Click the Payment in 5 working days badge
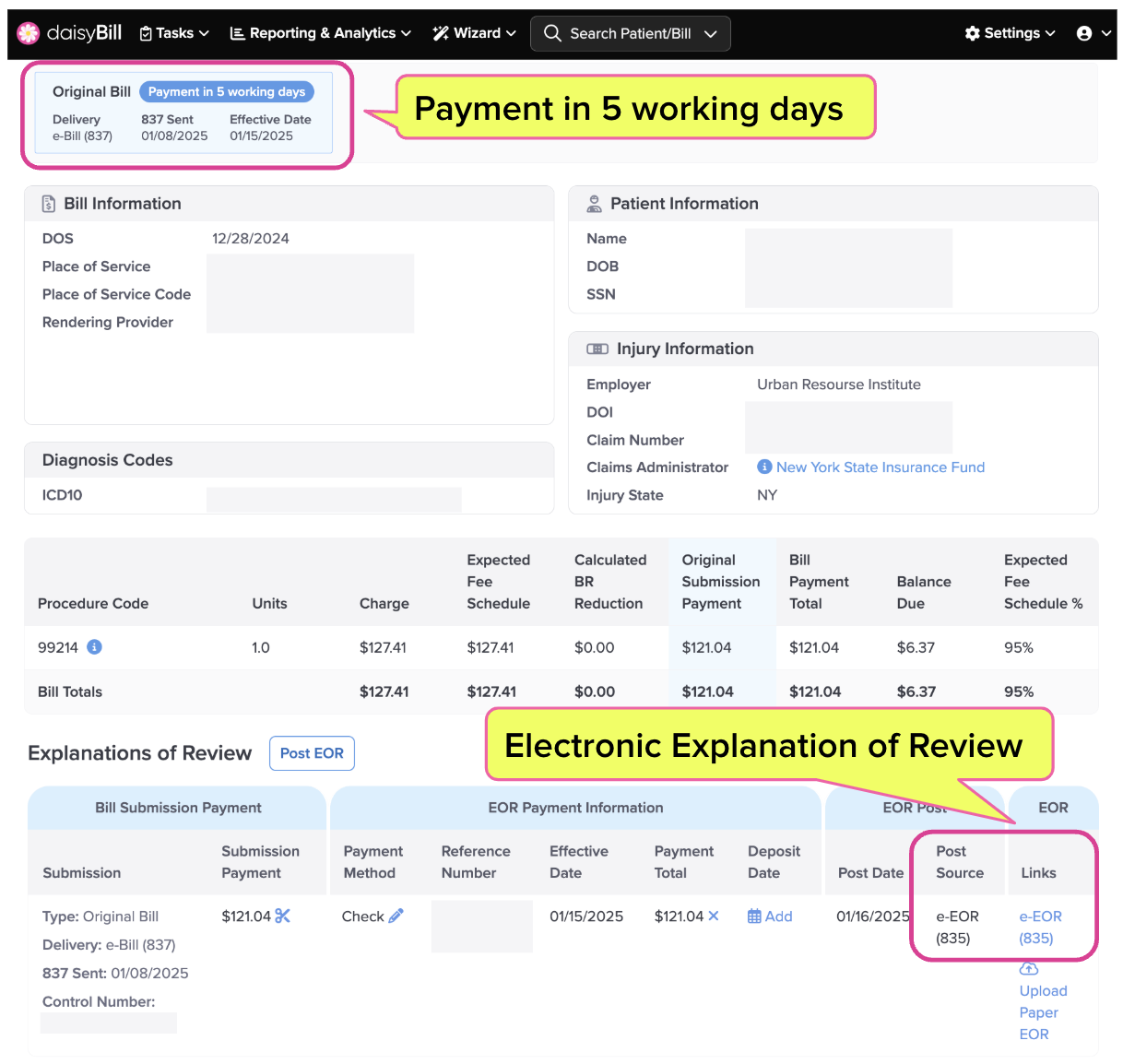 227,91
